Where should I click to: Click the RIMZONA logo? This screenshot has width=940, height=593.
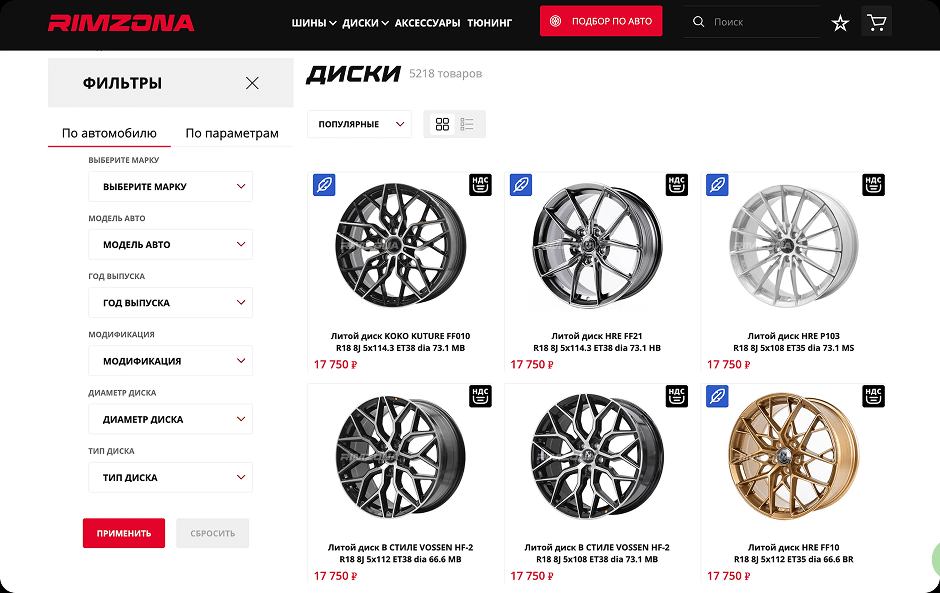pos(121,22)
